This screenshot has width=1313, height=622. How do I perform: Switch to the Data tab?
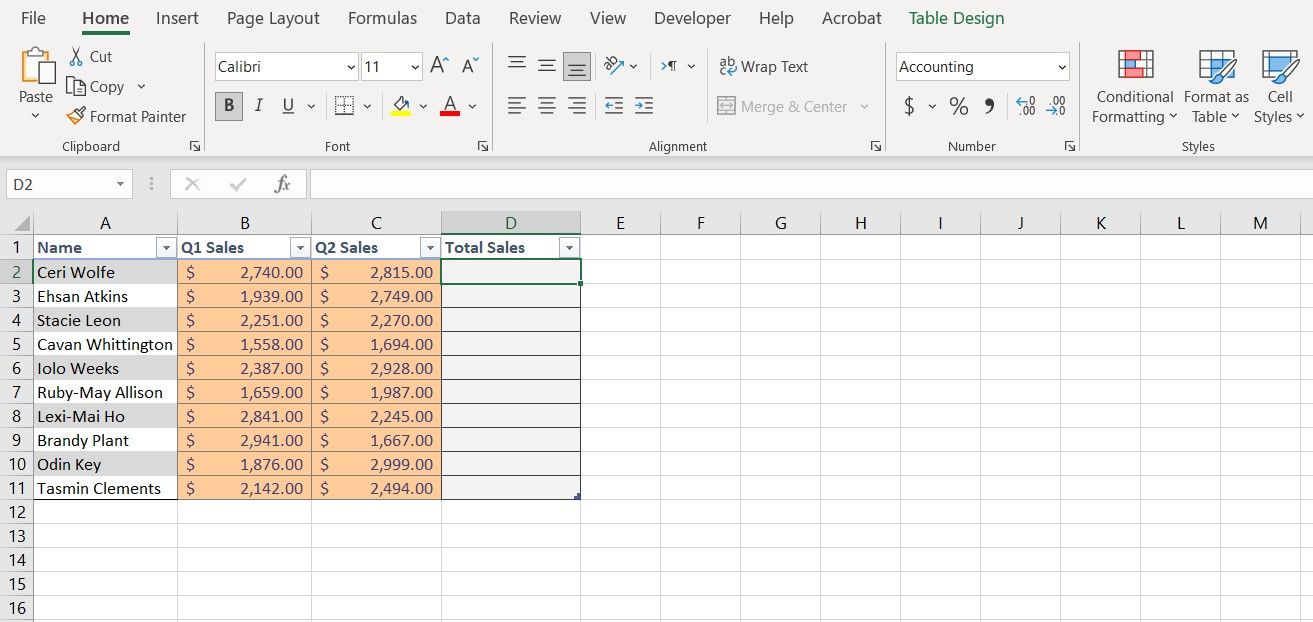(462, 18)
